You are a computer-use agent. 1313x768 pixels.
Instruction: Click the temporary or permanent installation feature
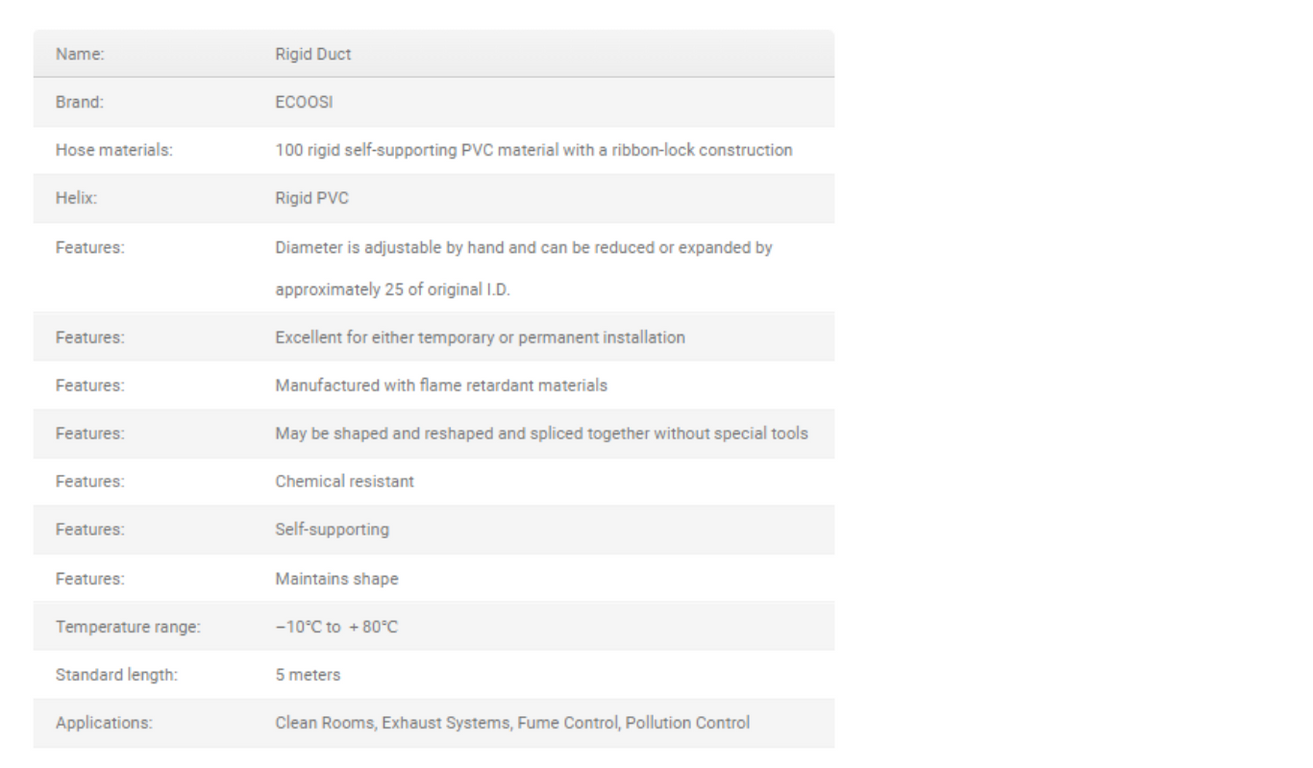click(x=480, y=337)
